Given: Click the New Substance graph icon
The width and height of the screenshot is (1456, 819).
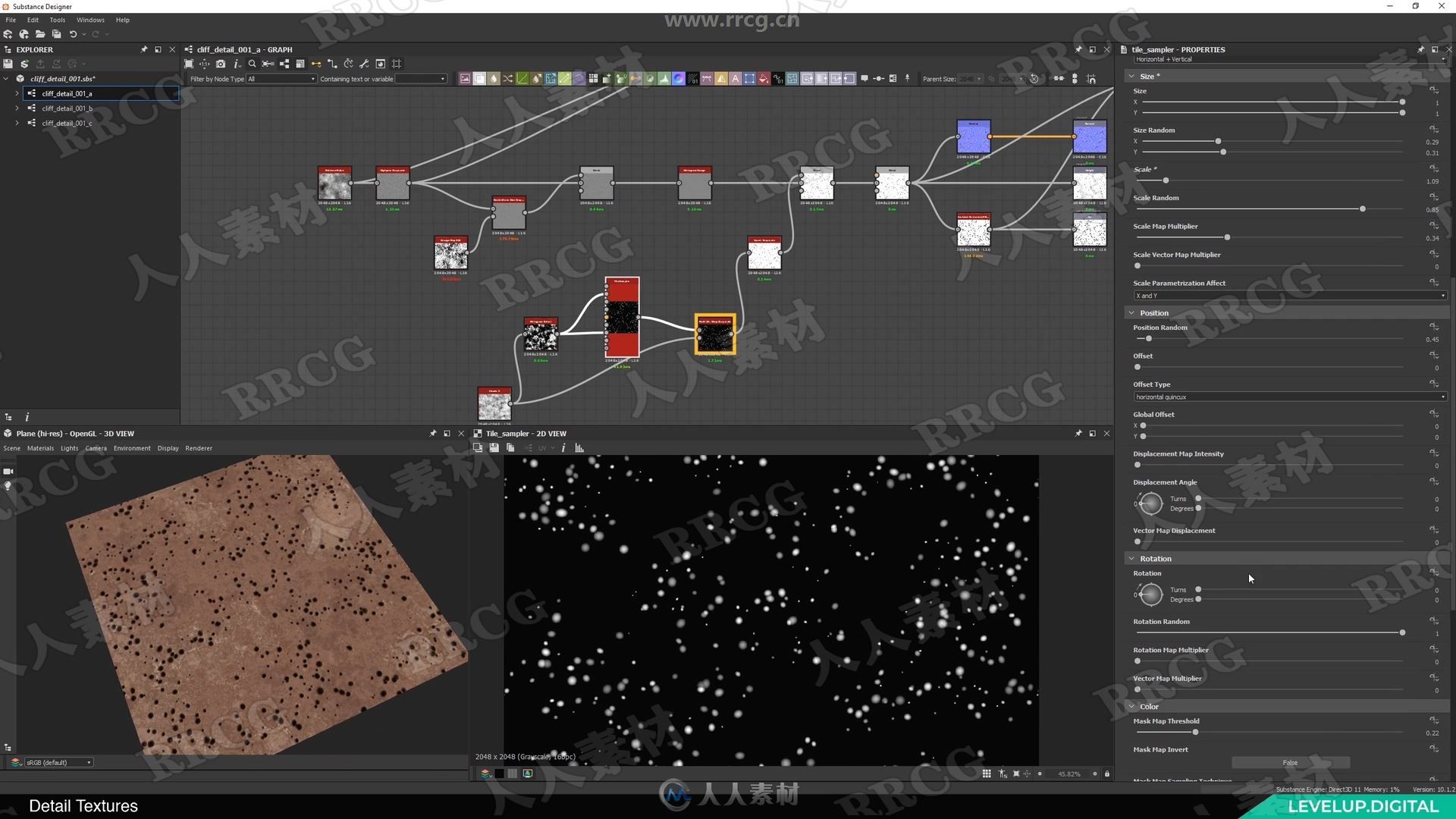Looking at the screenshot, I should tap(24, 34).
